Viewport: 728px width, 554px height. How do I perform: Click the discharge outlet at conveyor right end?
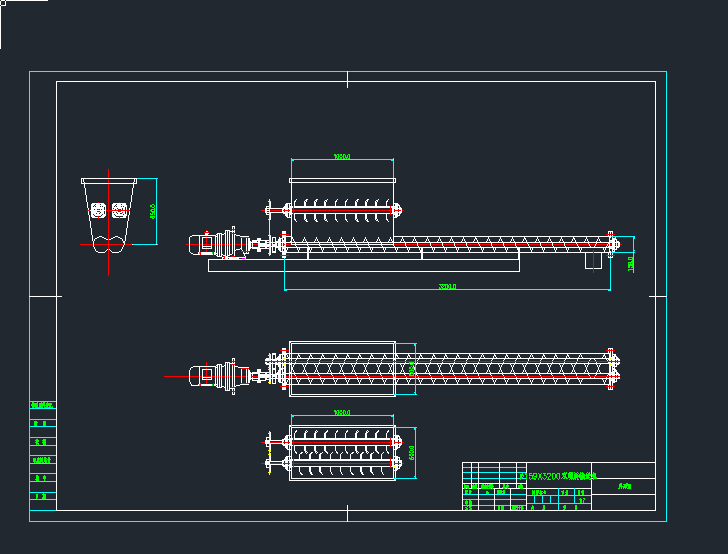pos(592,261)
